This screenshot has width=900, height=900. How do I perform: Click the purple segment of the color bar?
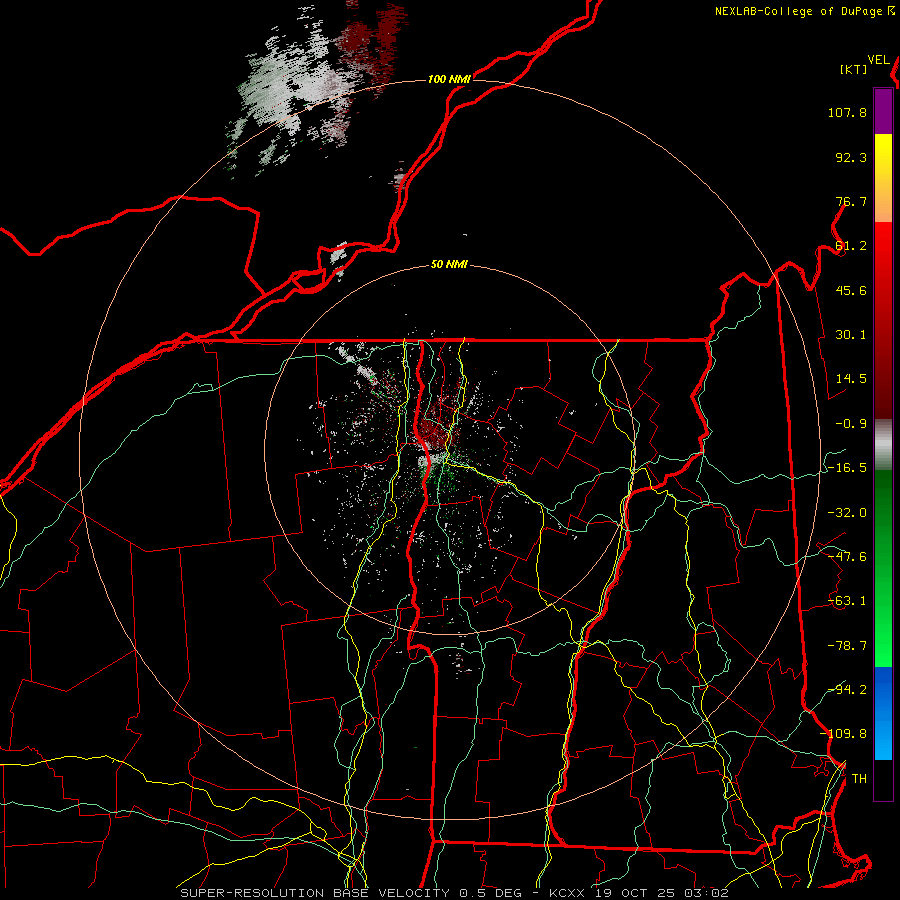[x=883, y=111]
